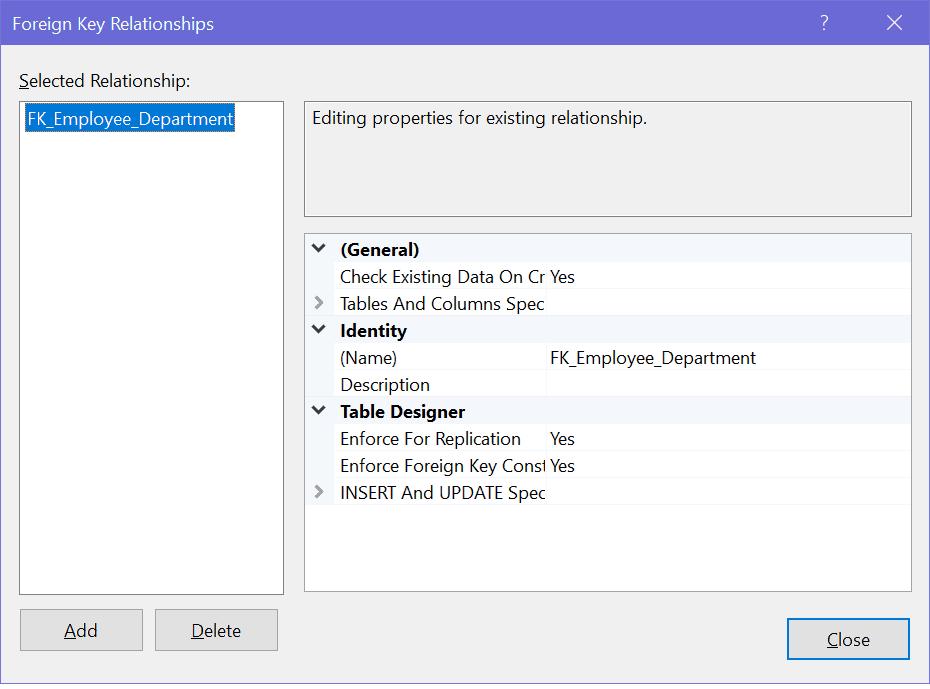Click the Close button
This screenshot has width=930, height=689.
[848, 639]
